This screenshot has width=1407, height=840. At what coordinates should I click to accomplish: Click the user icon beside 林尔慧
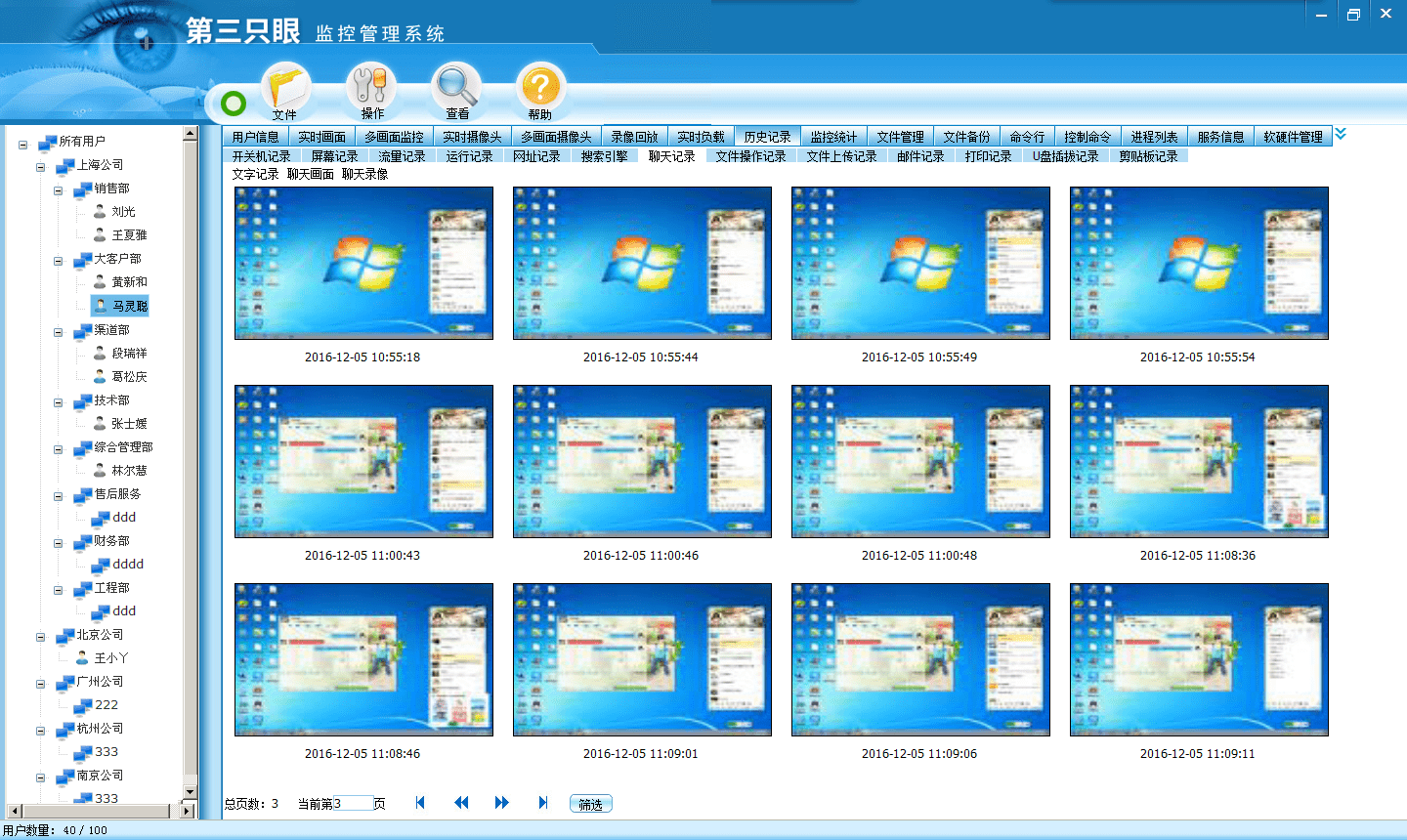(x=100, y=470)
